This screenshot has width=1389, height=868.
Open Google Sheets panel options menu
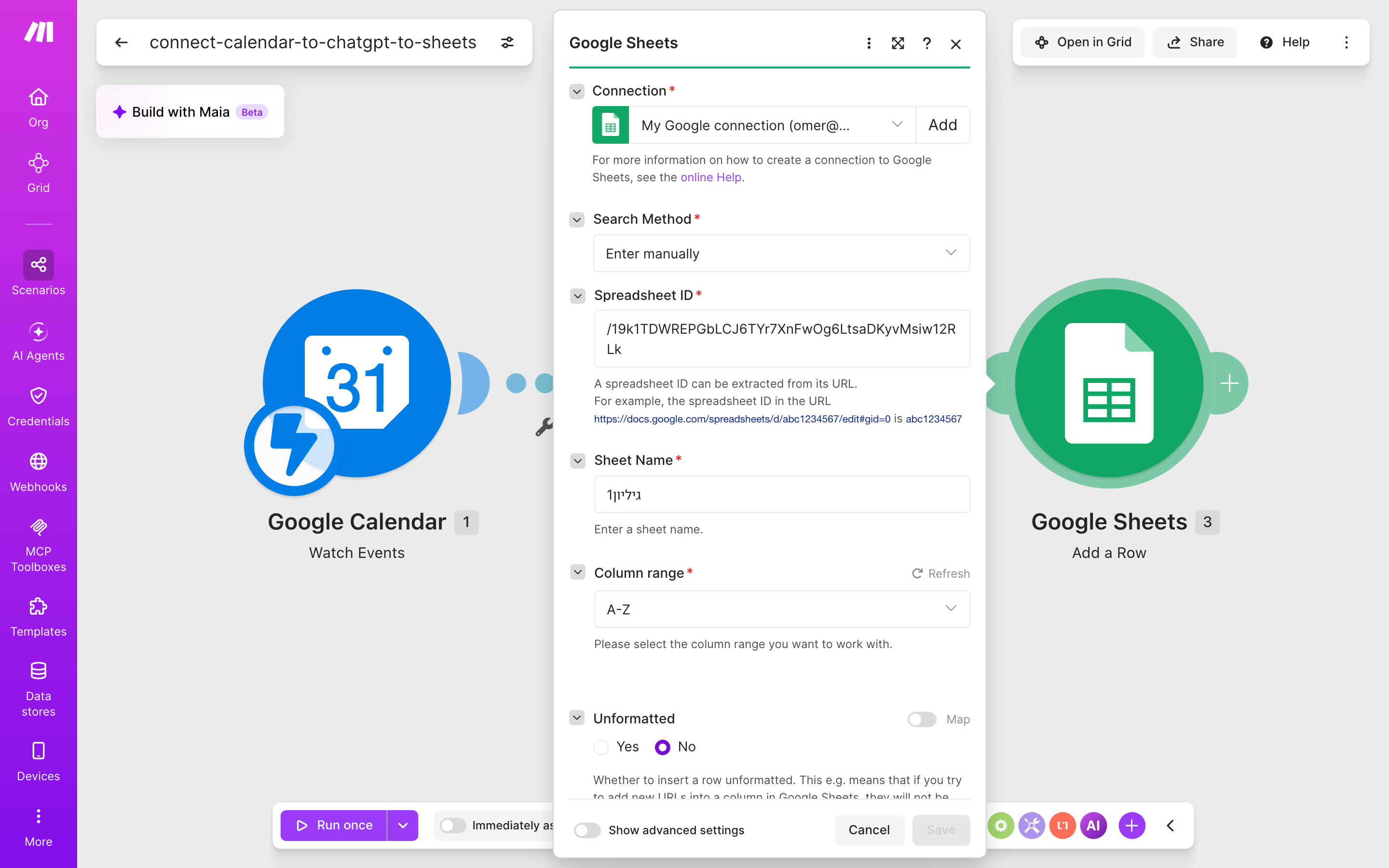click(869, 43)
